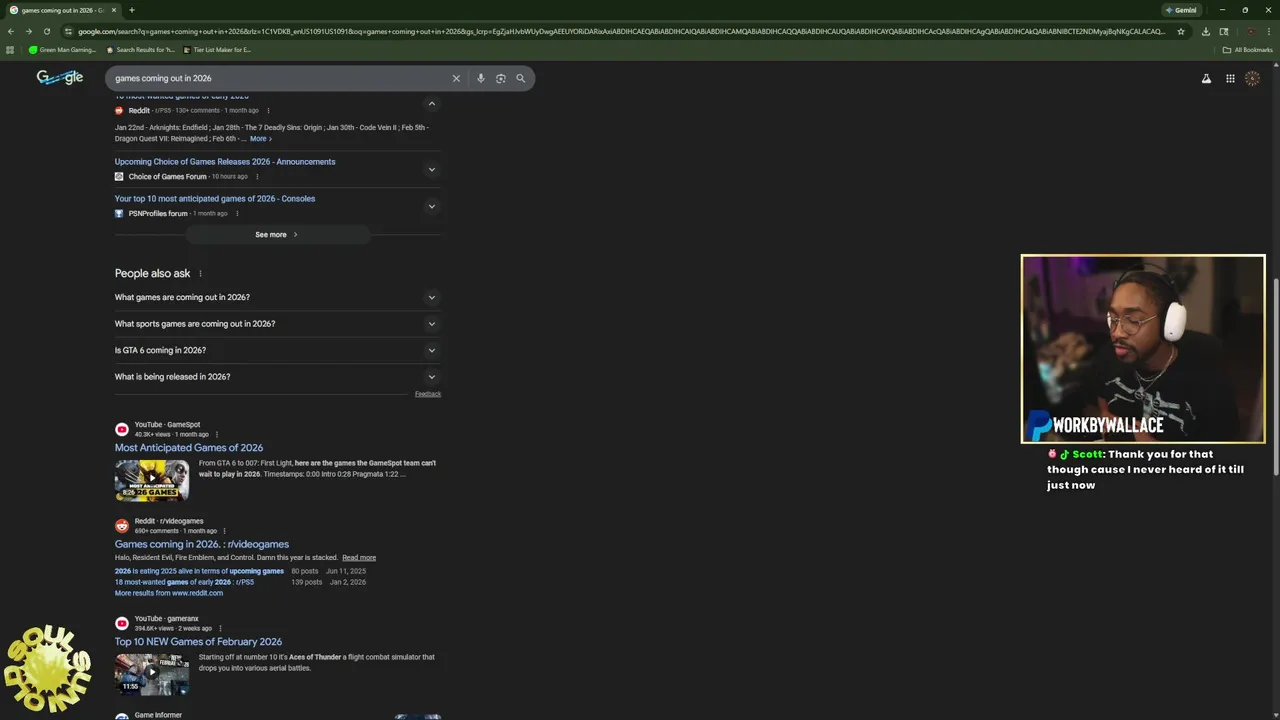This screenshot has height=720, width=1280.
Task: Bookmark this page with the star icon
Action: 1181,31
